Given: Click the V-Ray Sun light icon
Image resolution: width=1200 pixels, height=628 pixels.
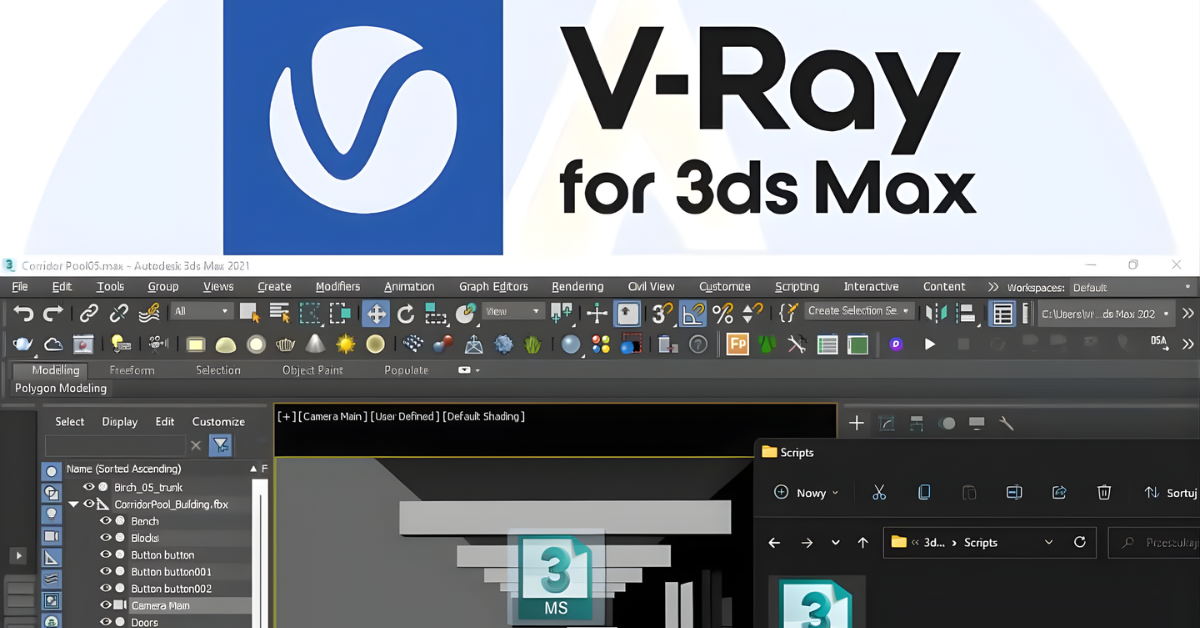Looking at the screenshot, I should click(345, 345).
